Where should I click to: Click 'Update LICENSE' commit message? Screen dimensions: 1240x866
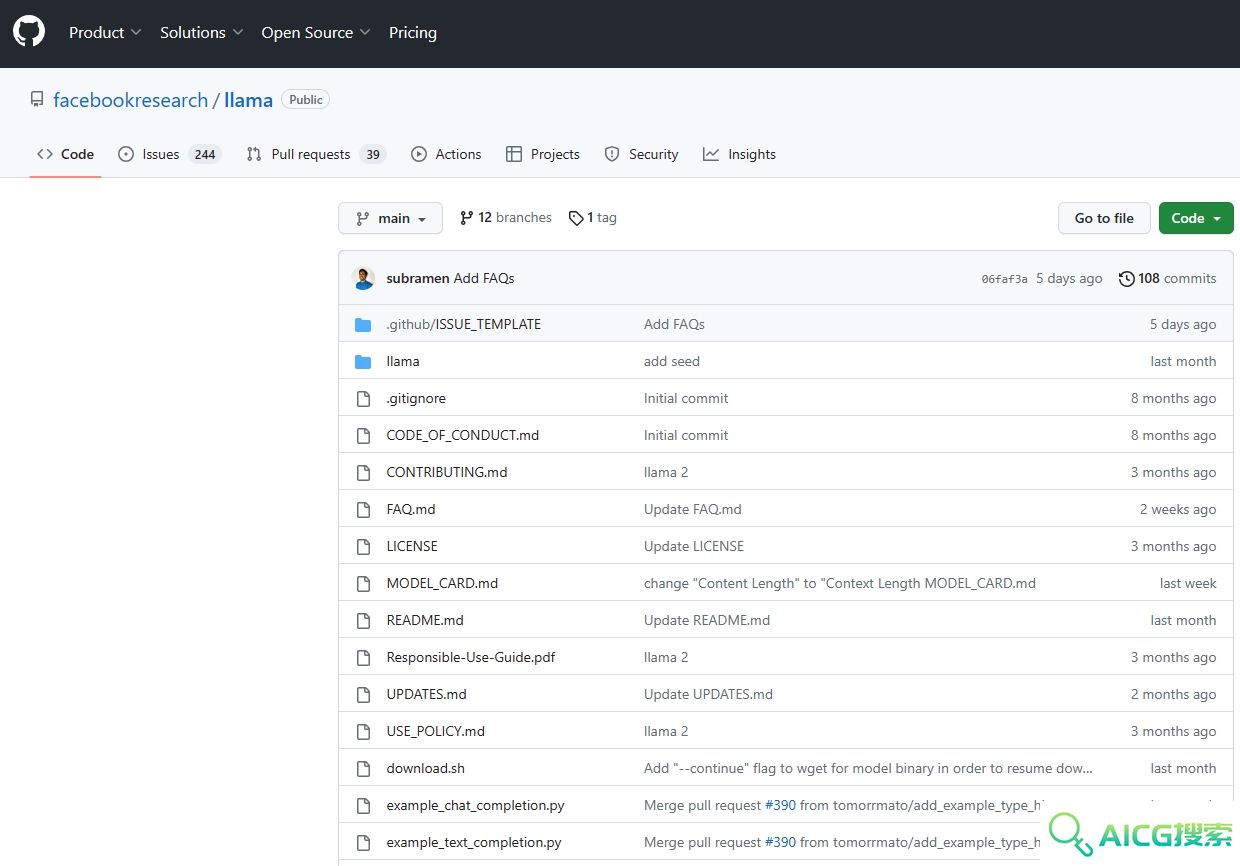pos(694,547)
